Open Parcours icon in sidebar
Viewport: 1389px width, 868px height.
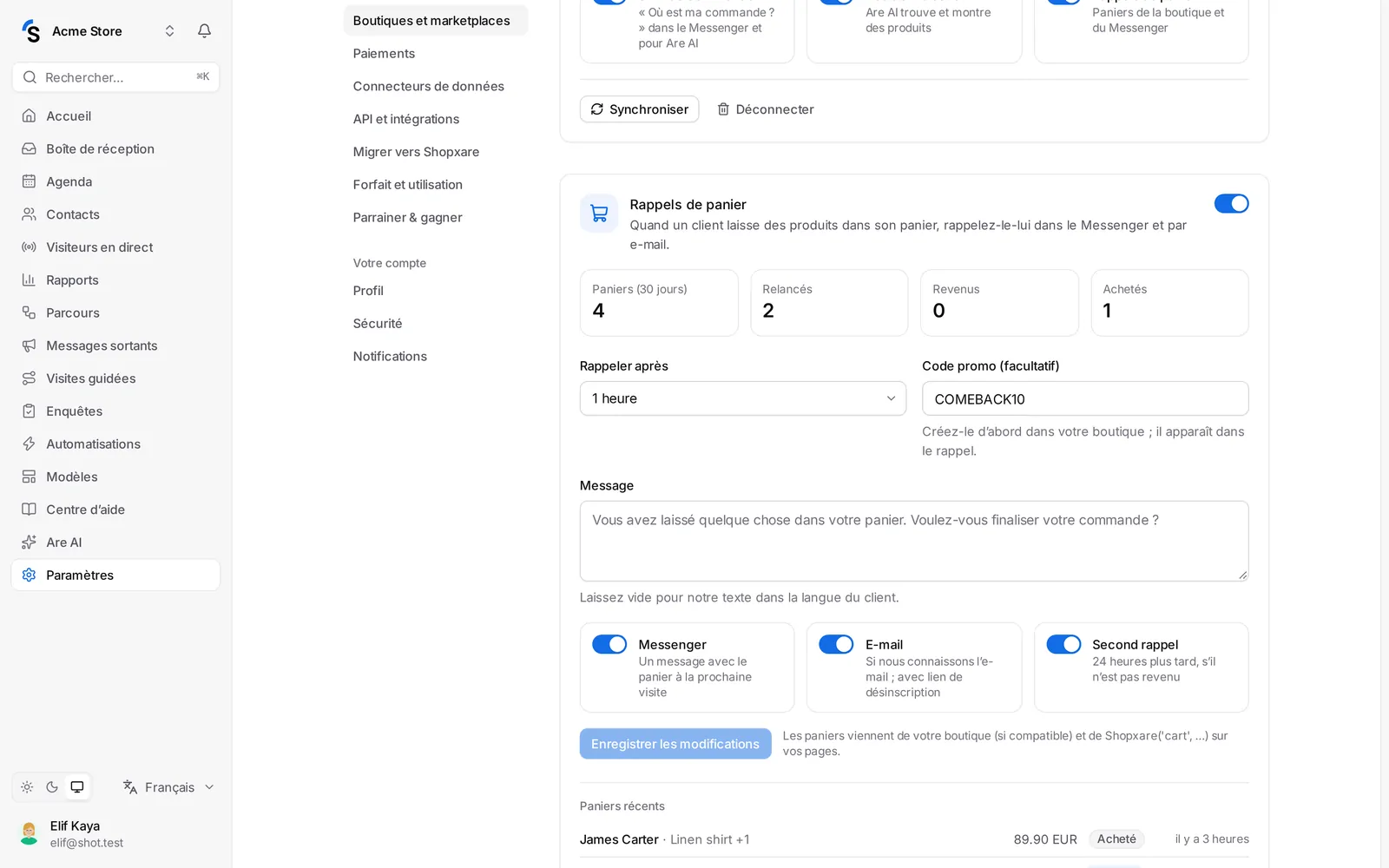(x=29, y=313)
